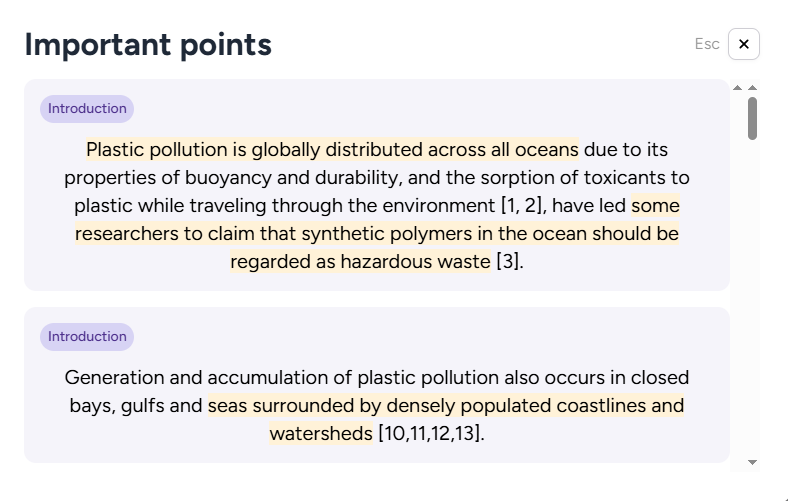
Task: Click highlighted phrase 'regarded as hazardous waste'
Action: pos(360,262)
